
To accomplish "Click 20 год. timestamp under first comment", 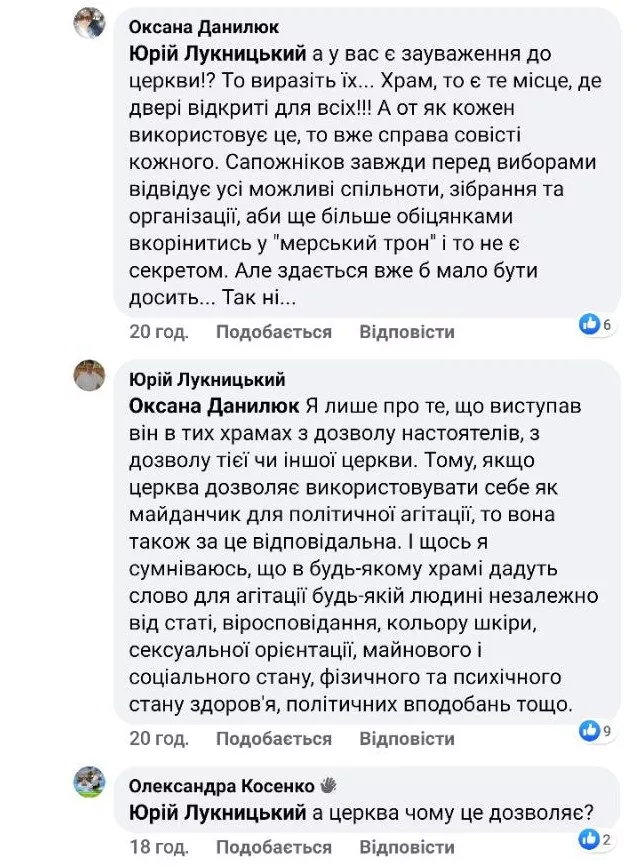I will pyautogui.click(x=158, y=331).
